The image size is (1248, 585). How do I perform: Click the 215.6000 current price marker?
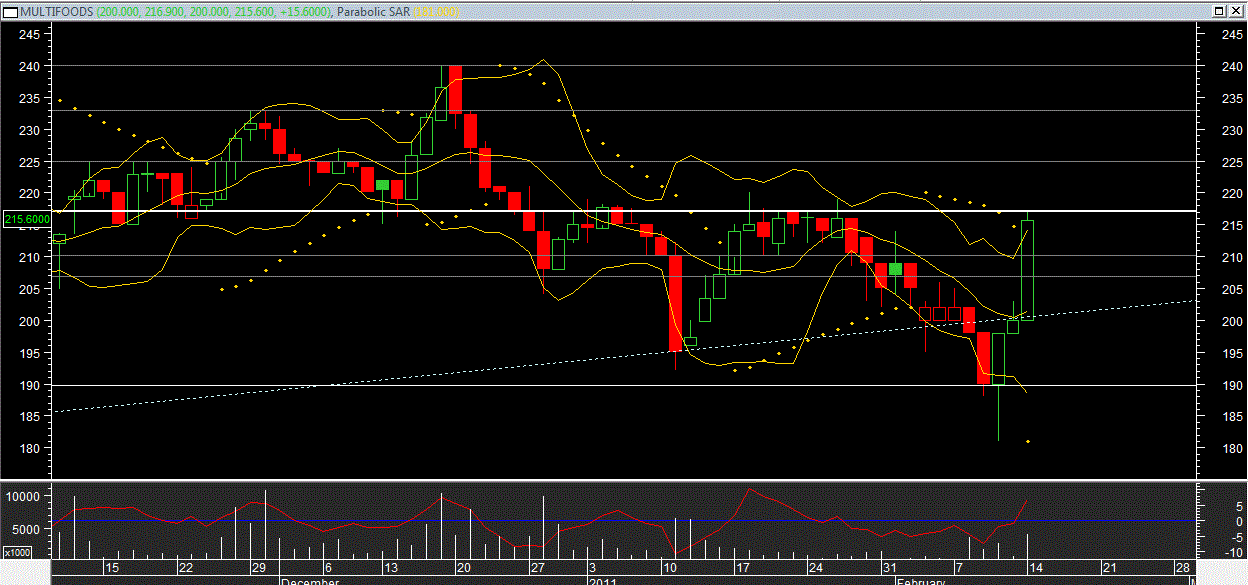pos(27,219)
